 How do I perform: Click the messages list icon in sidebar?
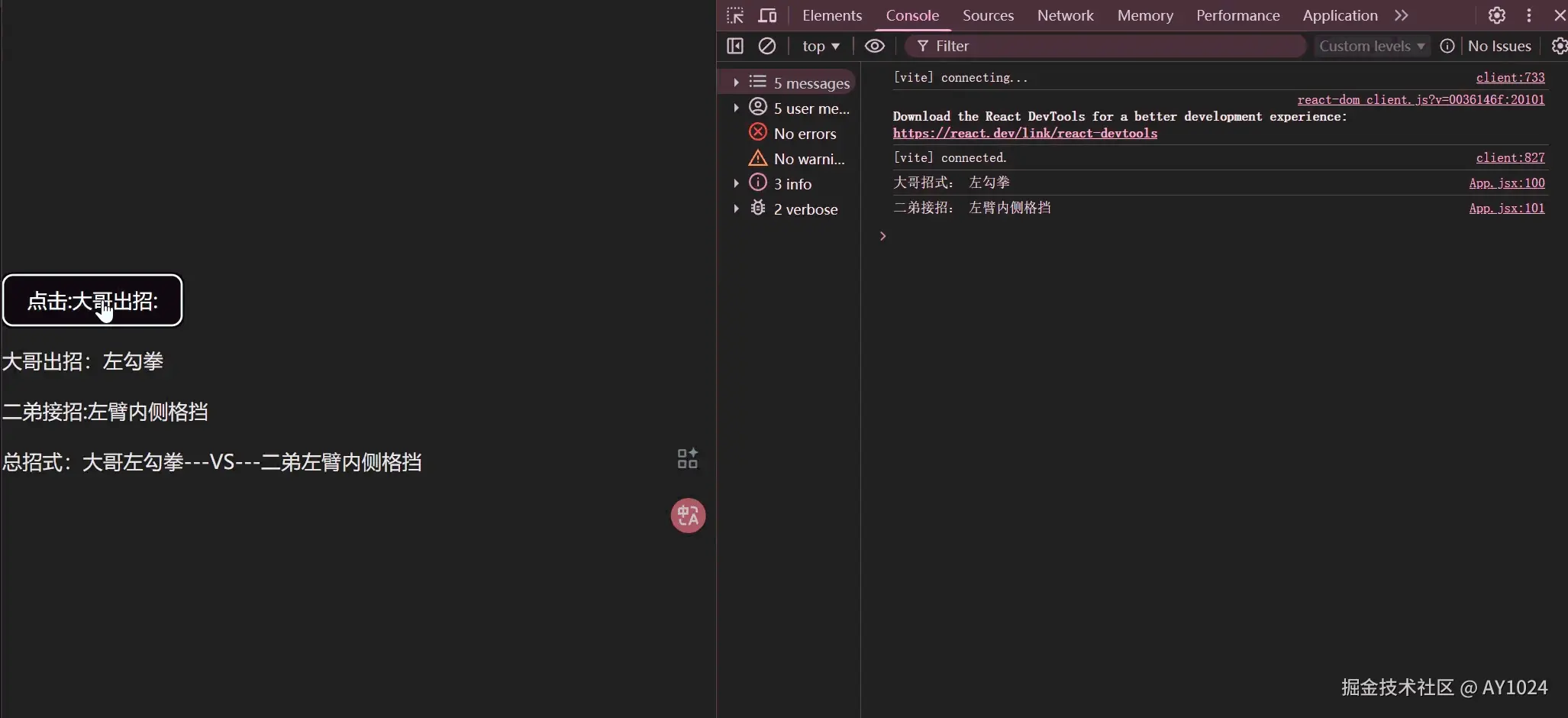click(757, 82)
